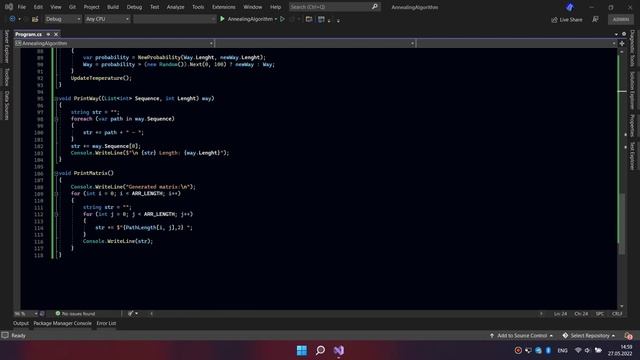Collapse the PrintMatrix method outline
The height and width of the screenshot is (360, 640).
(x=56, y=173)
